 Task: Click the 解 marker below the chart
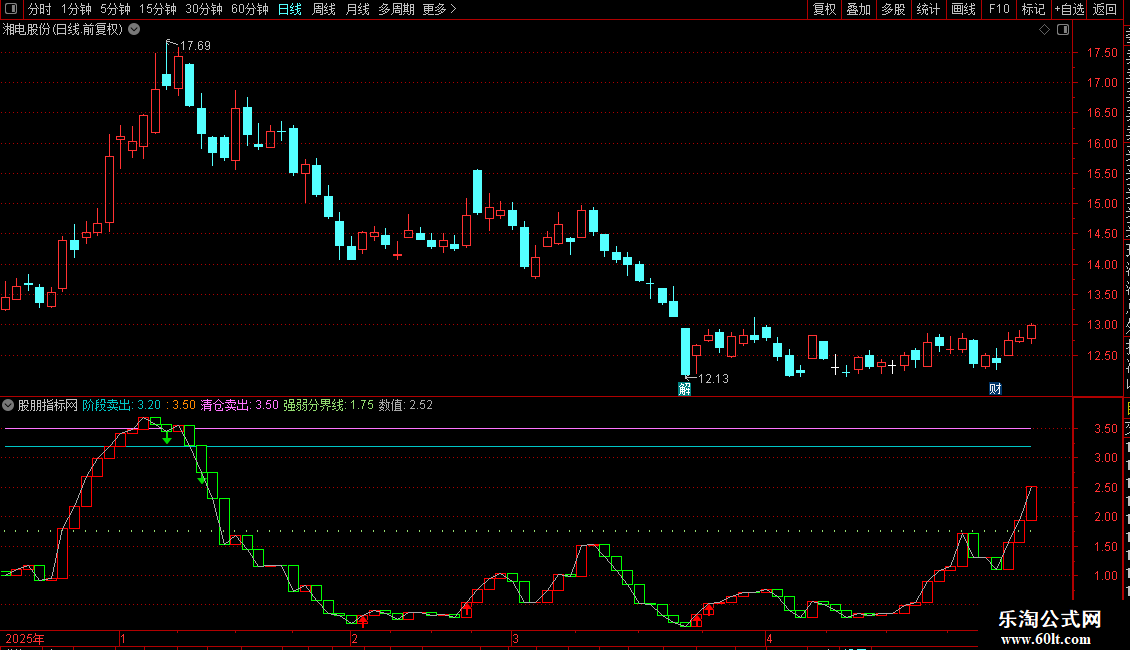[x=685, y=389]
